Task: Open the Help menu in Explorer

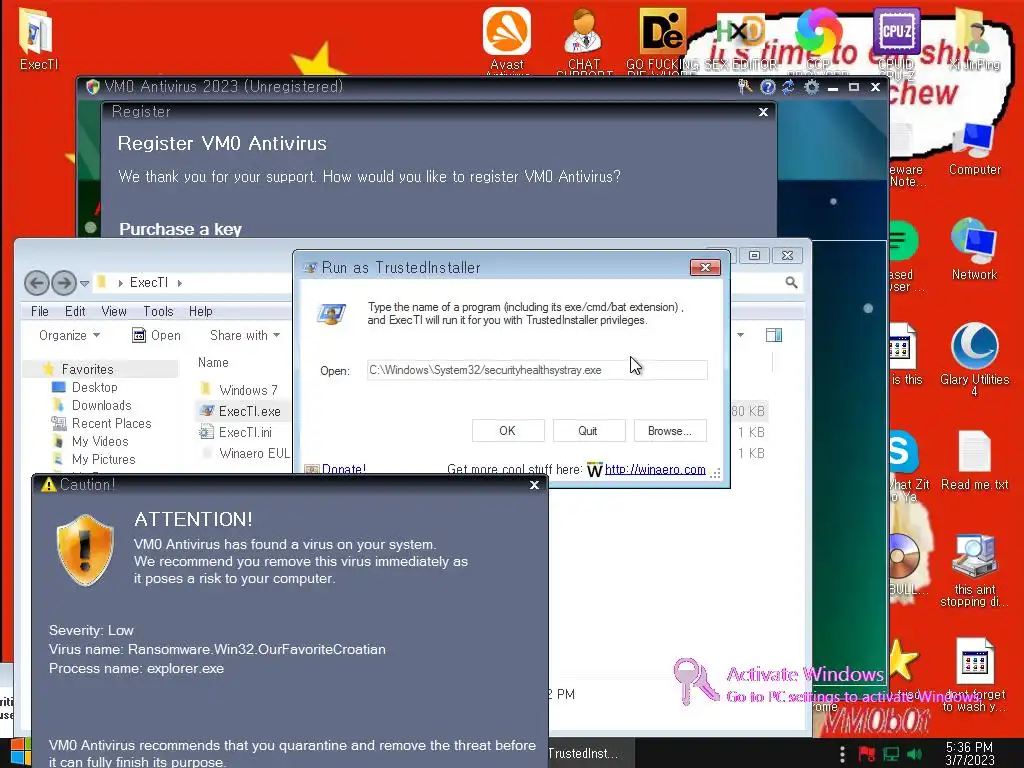Action: point(200,312)
